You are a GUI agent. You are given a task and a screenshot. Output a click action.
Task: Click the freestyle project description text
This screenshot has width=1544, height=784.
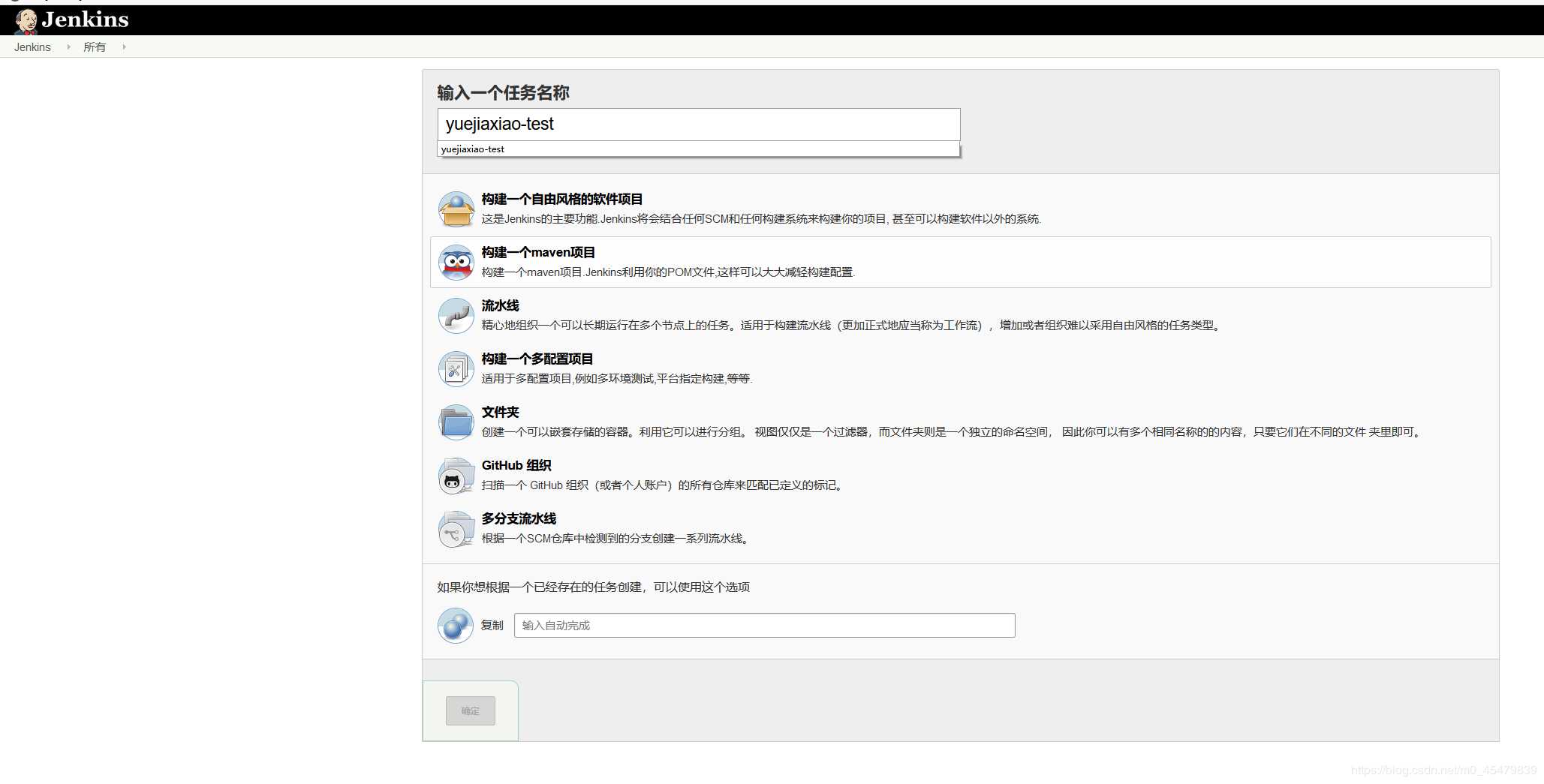[761, 219]
